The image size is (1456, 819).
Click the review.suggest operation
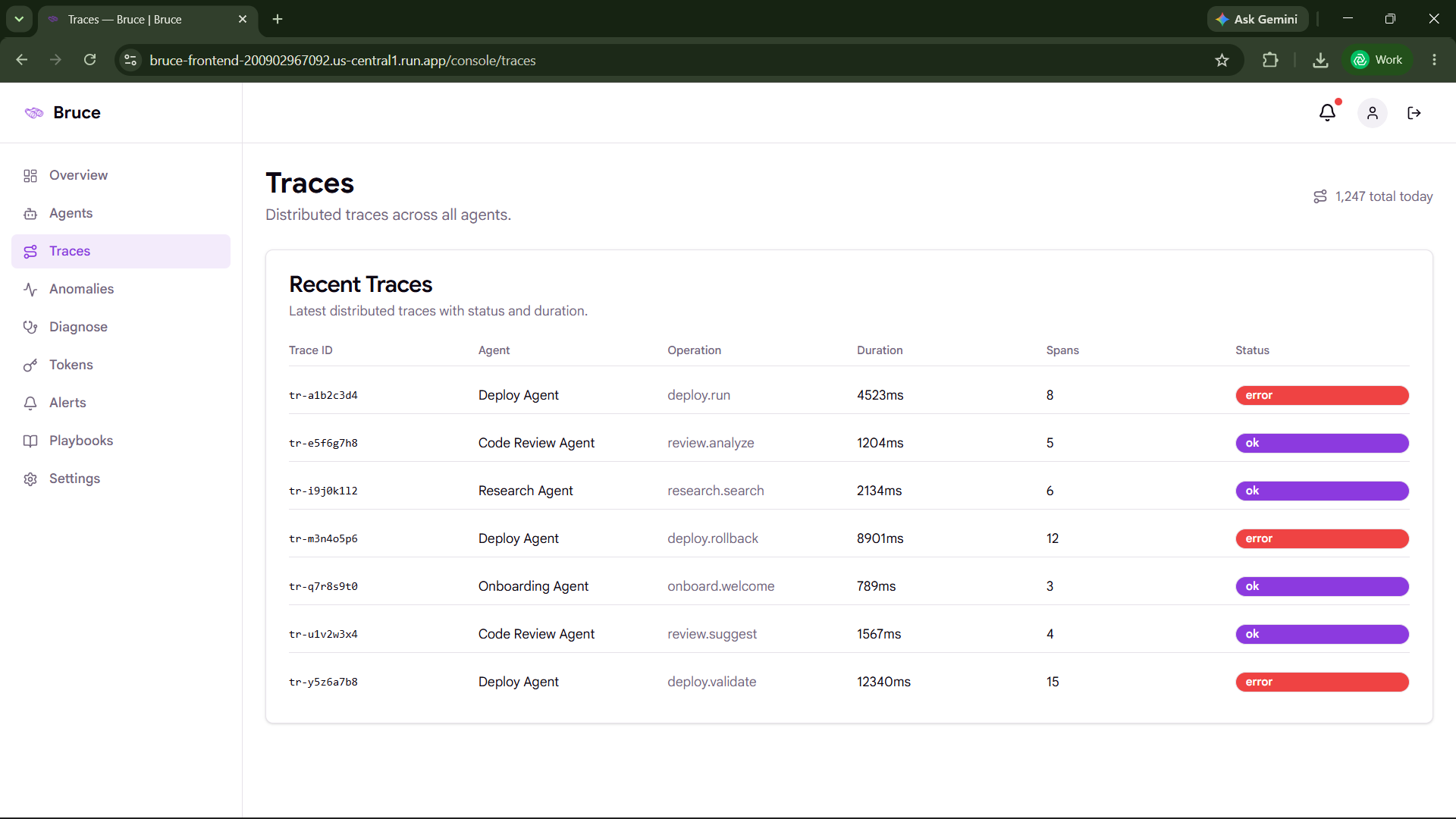tap(712, 634)
